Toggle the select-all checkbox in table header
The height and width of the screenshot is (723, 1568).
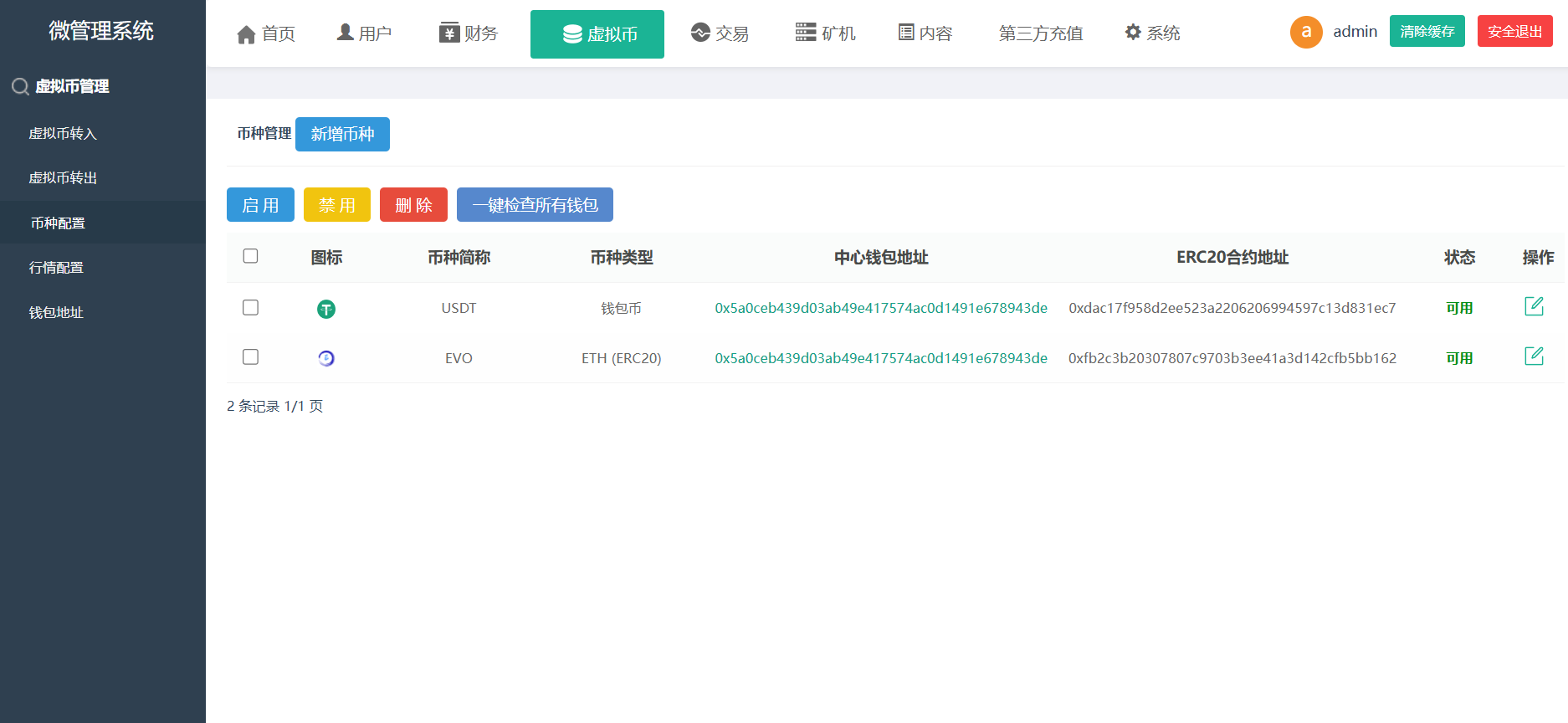click(x=250, y=256)
